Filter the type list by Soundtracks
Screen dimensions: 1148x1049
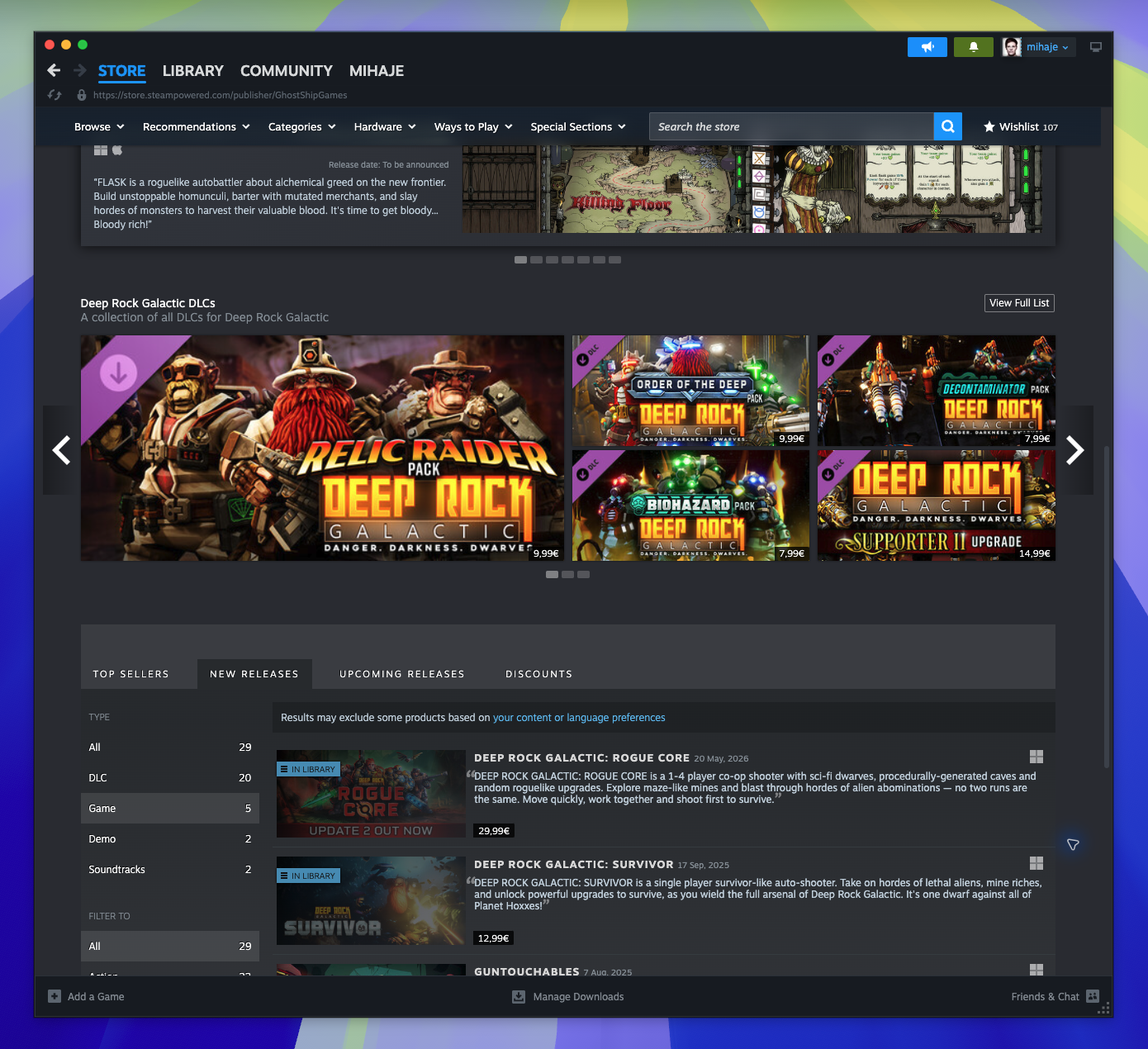pyautogui.click(x=170, y=870)
